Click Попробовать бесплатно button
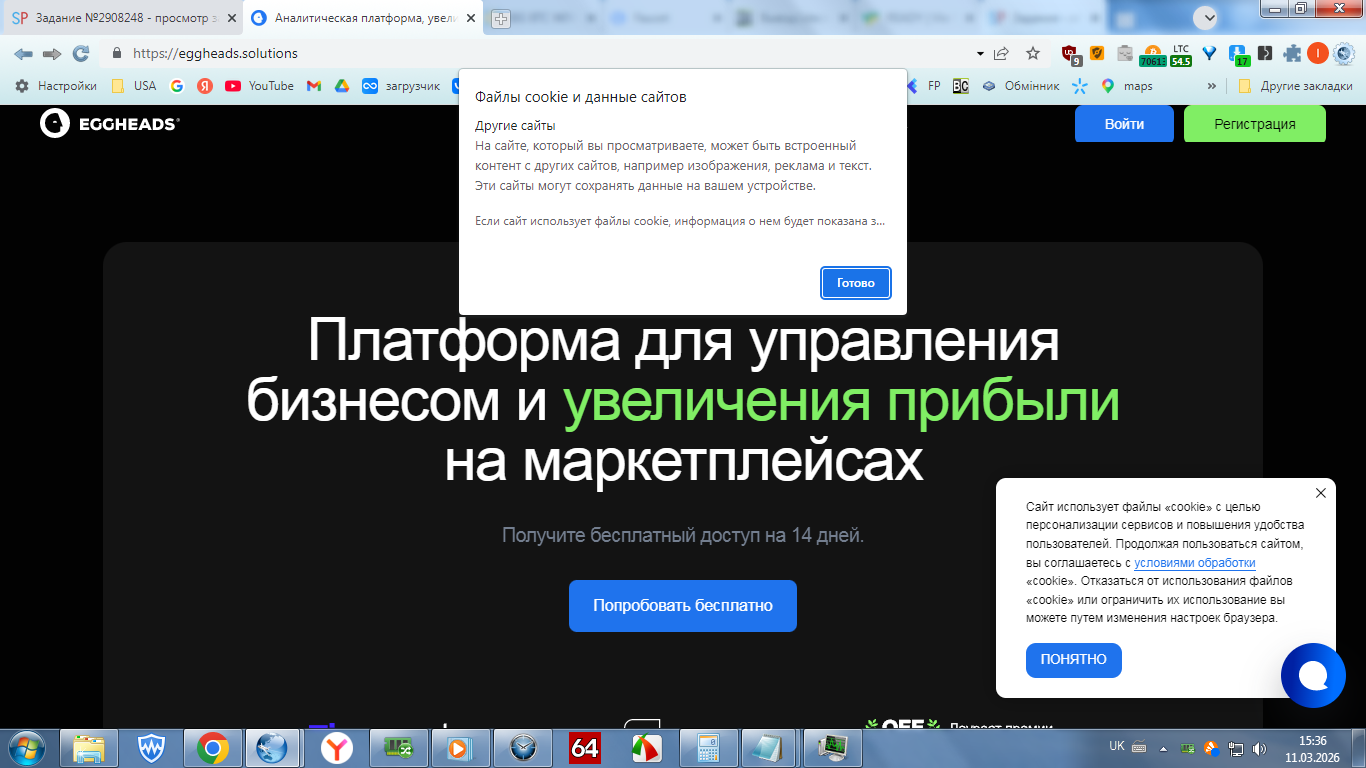This screenshot has width=1366, height=768. click(x=683, y=606)
